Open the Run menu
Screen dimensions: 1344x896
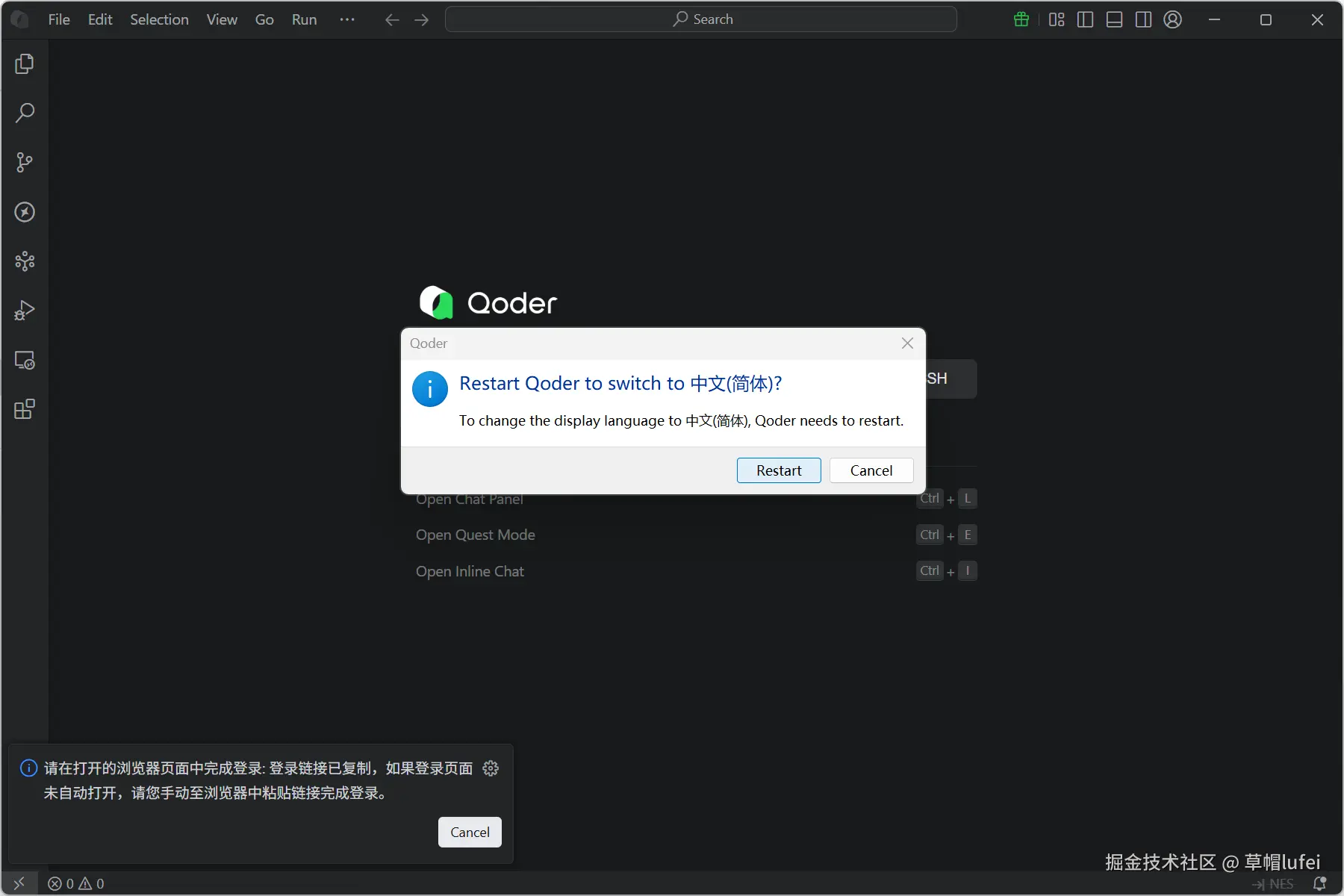tap(304, 19)
